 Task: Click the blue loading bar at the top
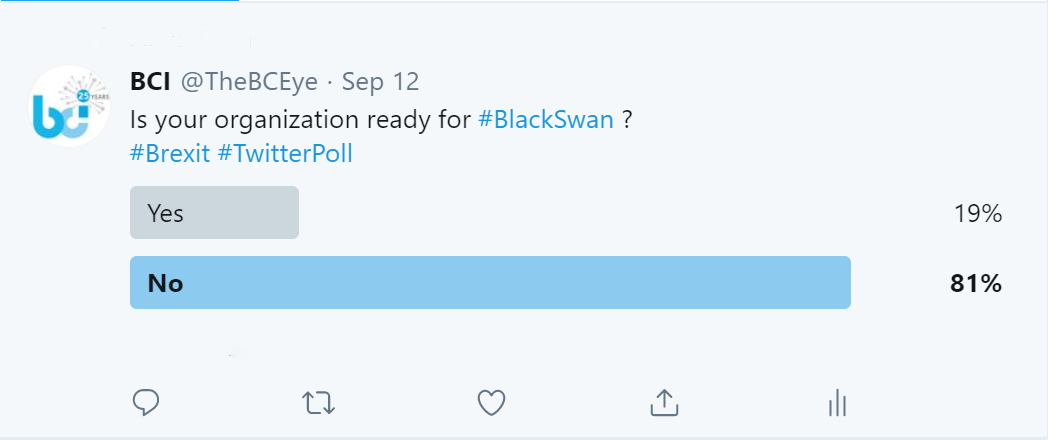[120, 1]
